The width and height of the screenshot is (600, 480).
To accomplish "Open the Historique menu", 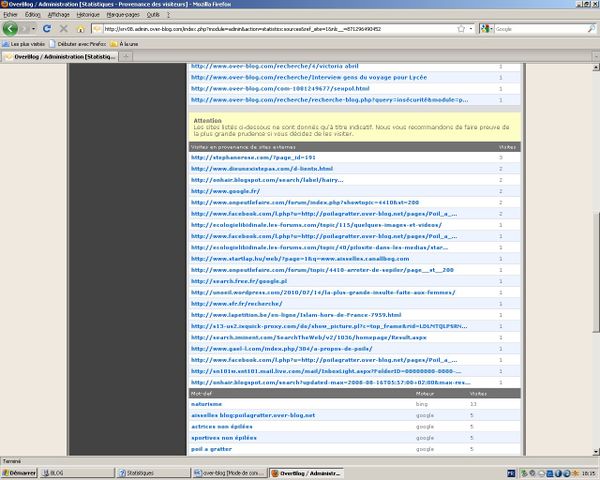I will [88, 15].
